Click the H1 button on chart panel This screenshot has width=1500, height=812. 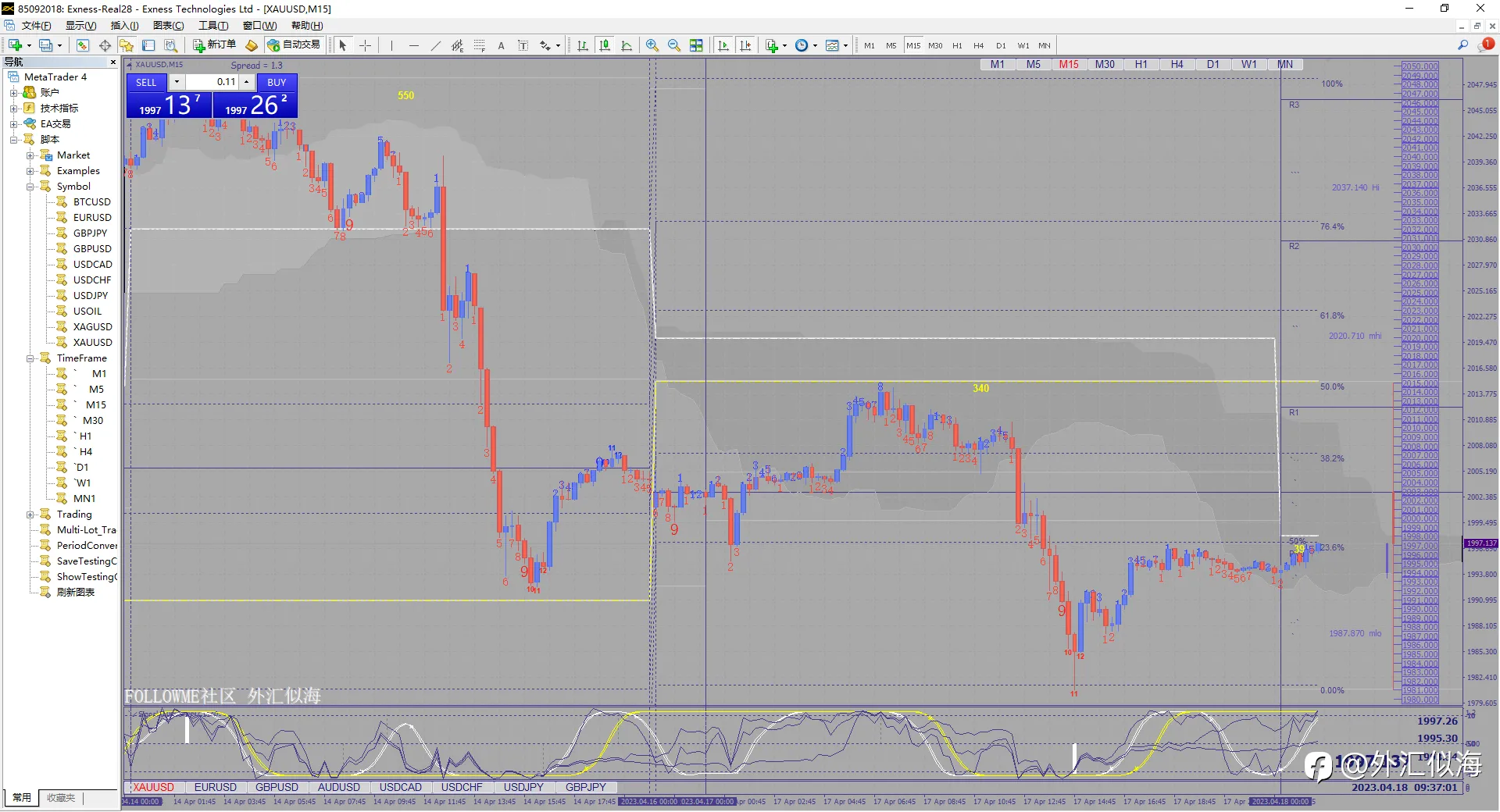pyautogui.click(x=1141, y=64)
